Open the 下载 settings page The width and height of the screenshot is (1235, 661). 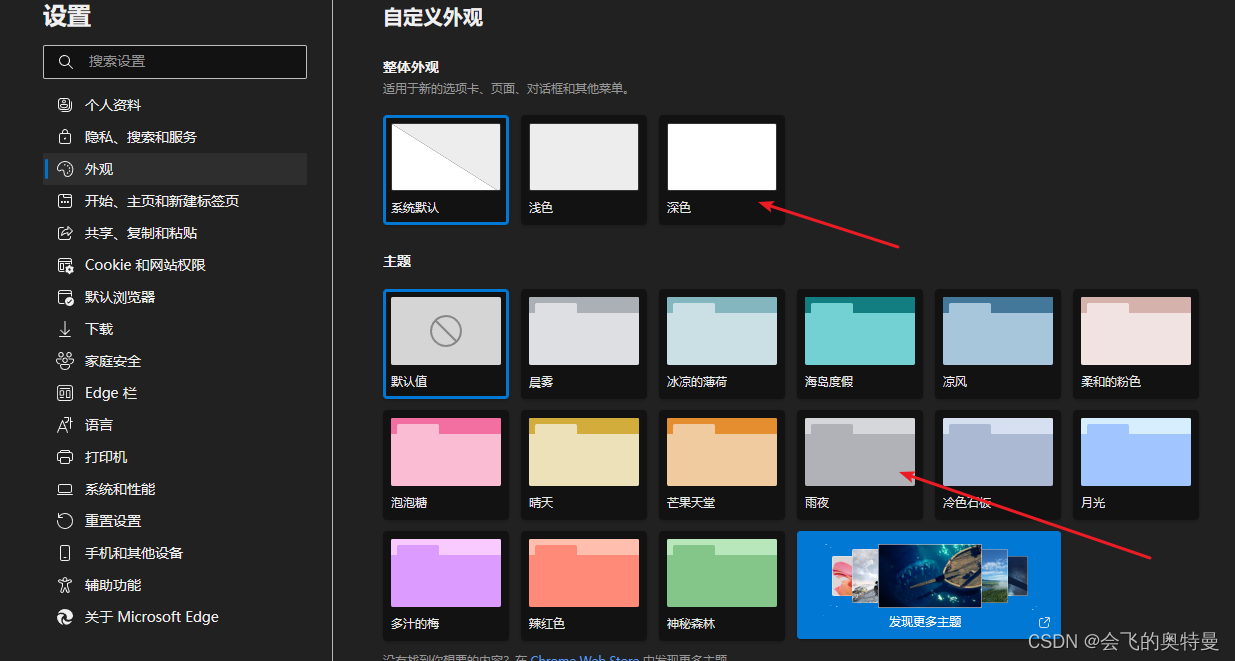click(175, 329)
